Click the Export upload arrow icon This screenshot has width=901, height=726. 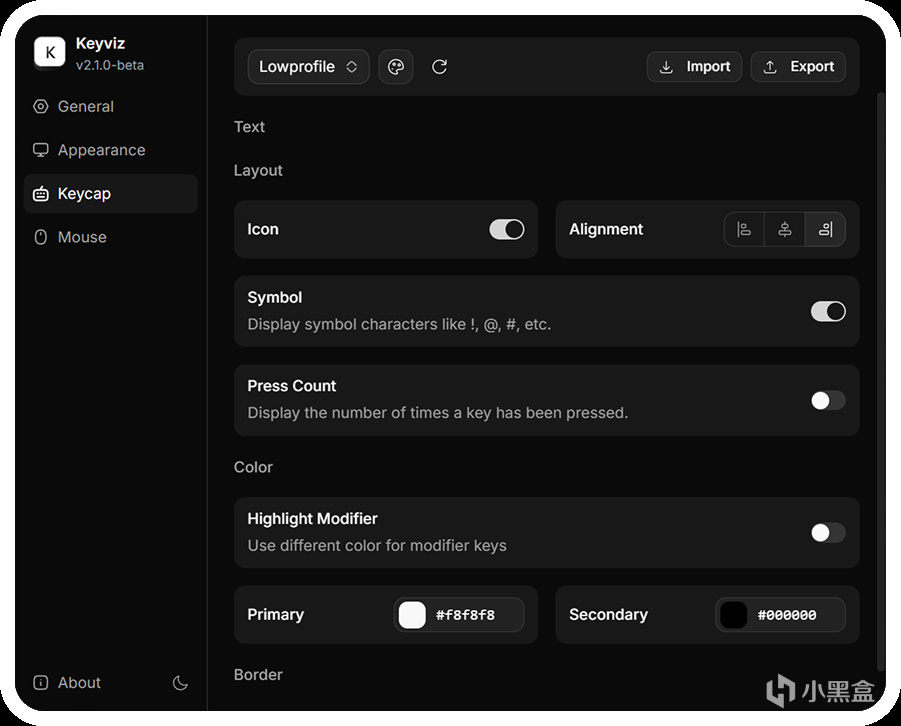[x=770, y=67]
